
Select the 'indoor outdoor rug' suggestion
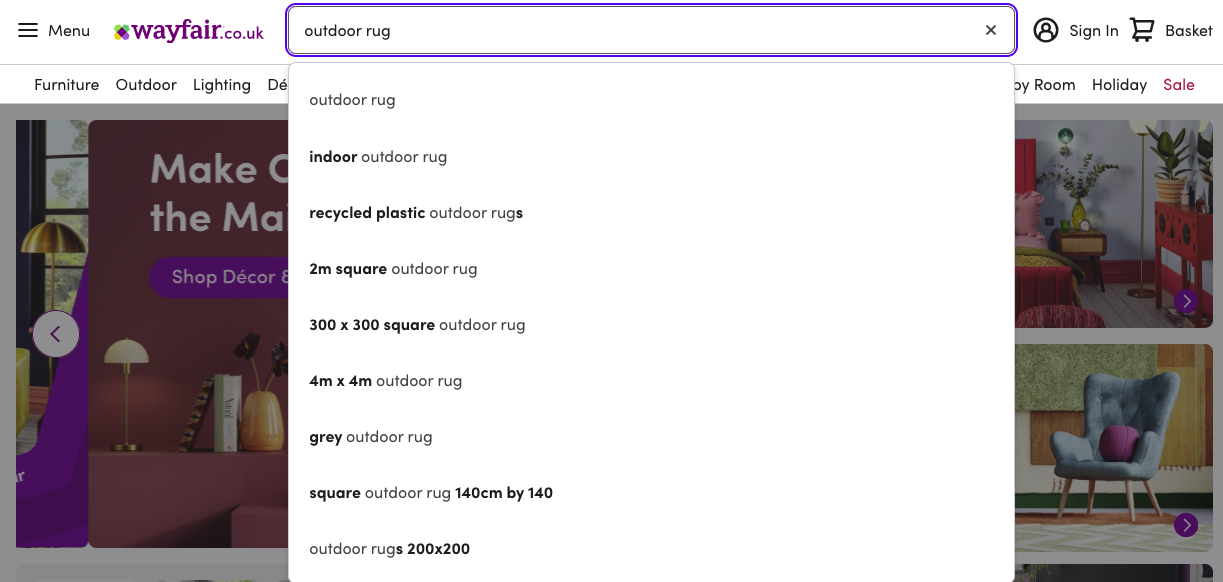pyautogui.click(x=378, y=156)
